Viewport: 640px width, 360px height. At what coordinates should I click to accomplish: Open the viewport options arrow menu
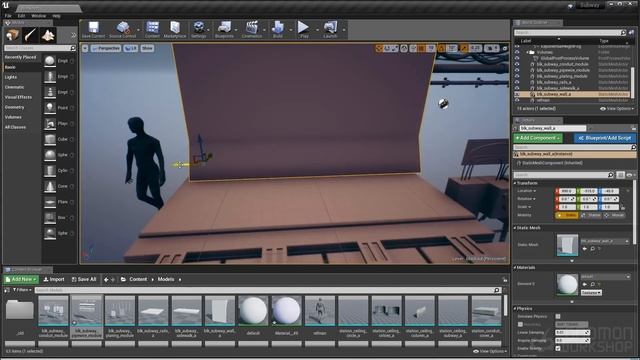(85, 48)
